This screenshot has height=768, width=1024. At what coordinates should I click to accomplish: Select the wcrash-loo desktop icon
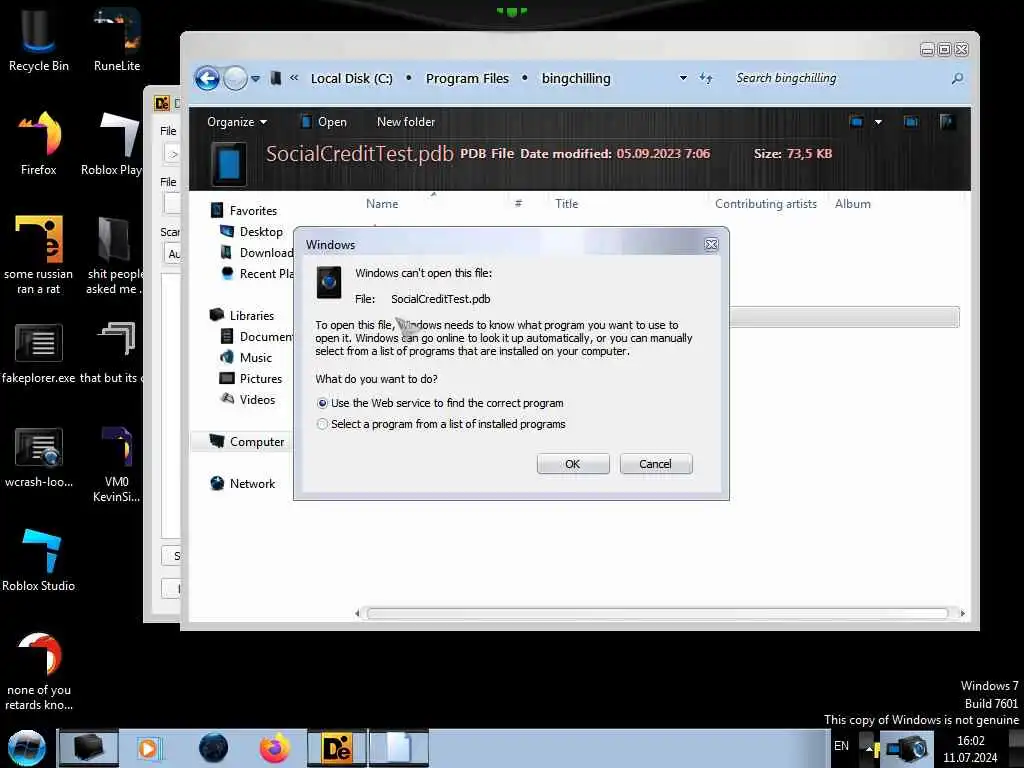tap(39, 457)
